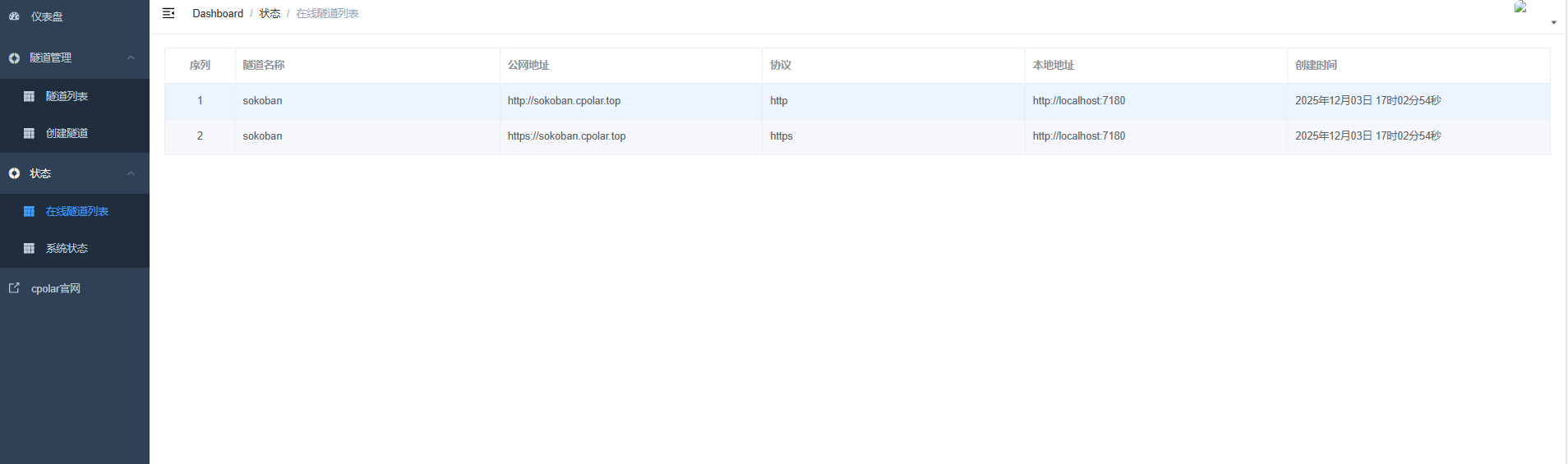Open the 系统状态 menu item
Viewport: 1568px width, 464px height.
click(x=67, y=249)
